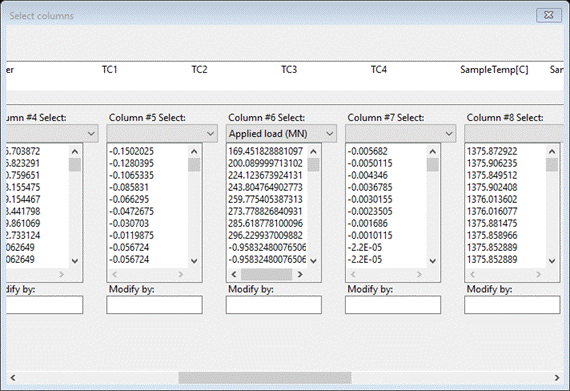Select value -0.085831 in Column #5
The height and width of the screenshot is (391, 570).
pyautogui.click(x=129, y=187)
